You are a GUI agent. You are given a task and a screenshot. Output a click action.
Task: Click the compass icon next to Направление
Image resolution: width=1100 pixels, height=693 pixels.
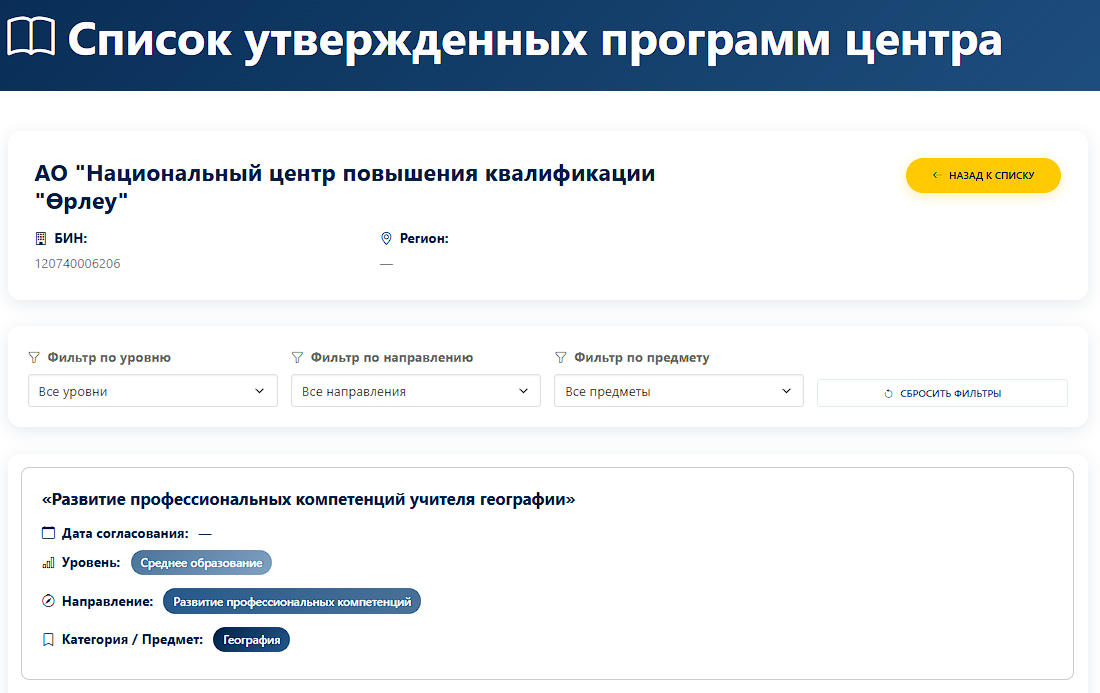[x=46, y=601]
